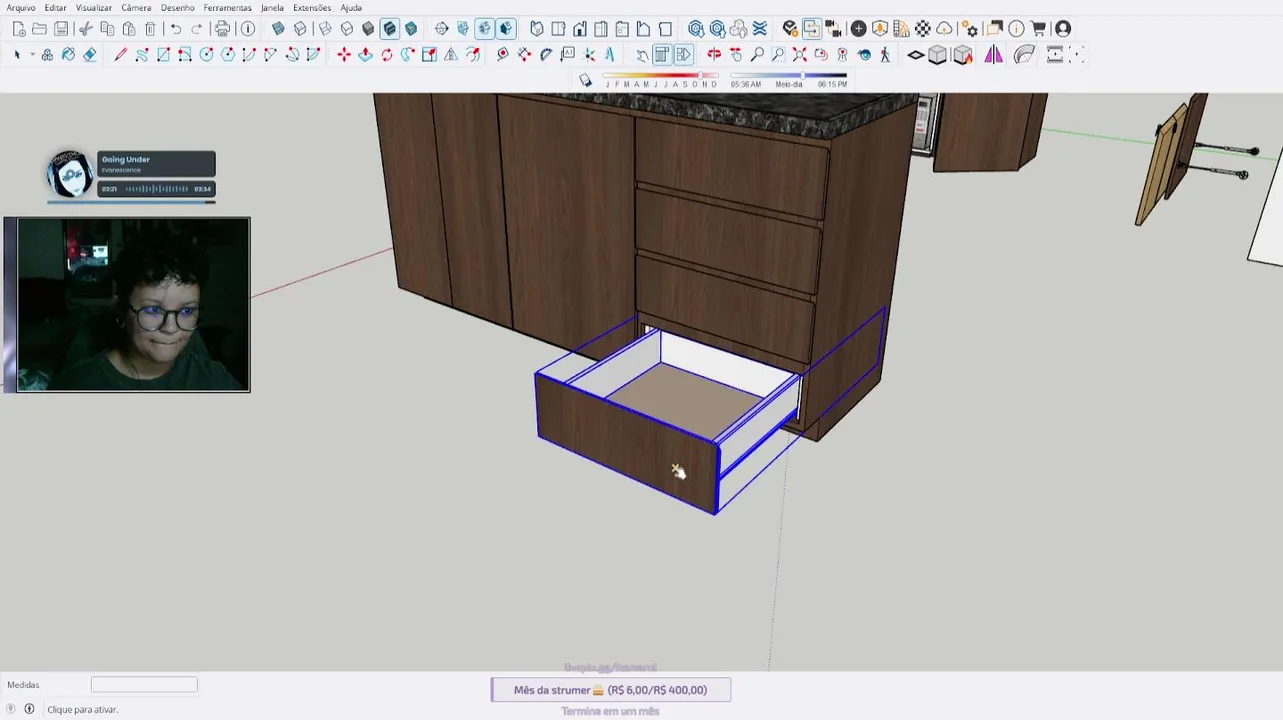Select the Freehand tool
This screenshot has width=1283, height=720.
(142, 55)
